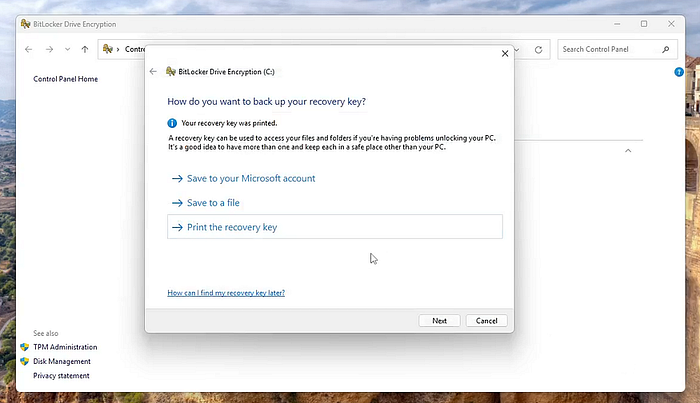Image resolution: width=700 pixels, height=403 pixels.
Task: Click Next button in wizard
Action: point(439,320)
